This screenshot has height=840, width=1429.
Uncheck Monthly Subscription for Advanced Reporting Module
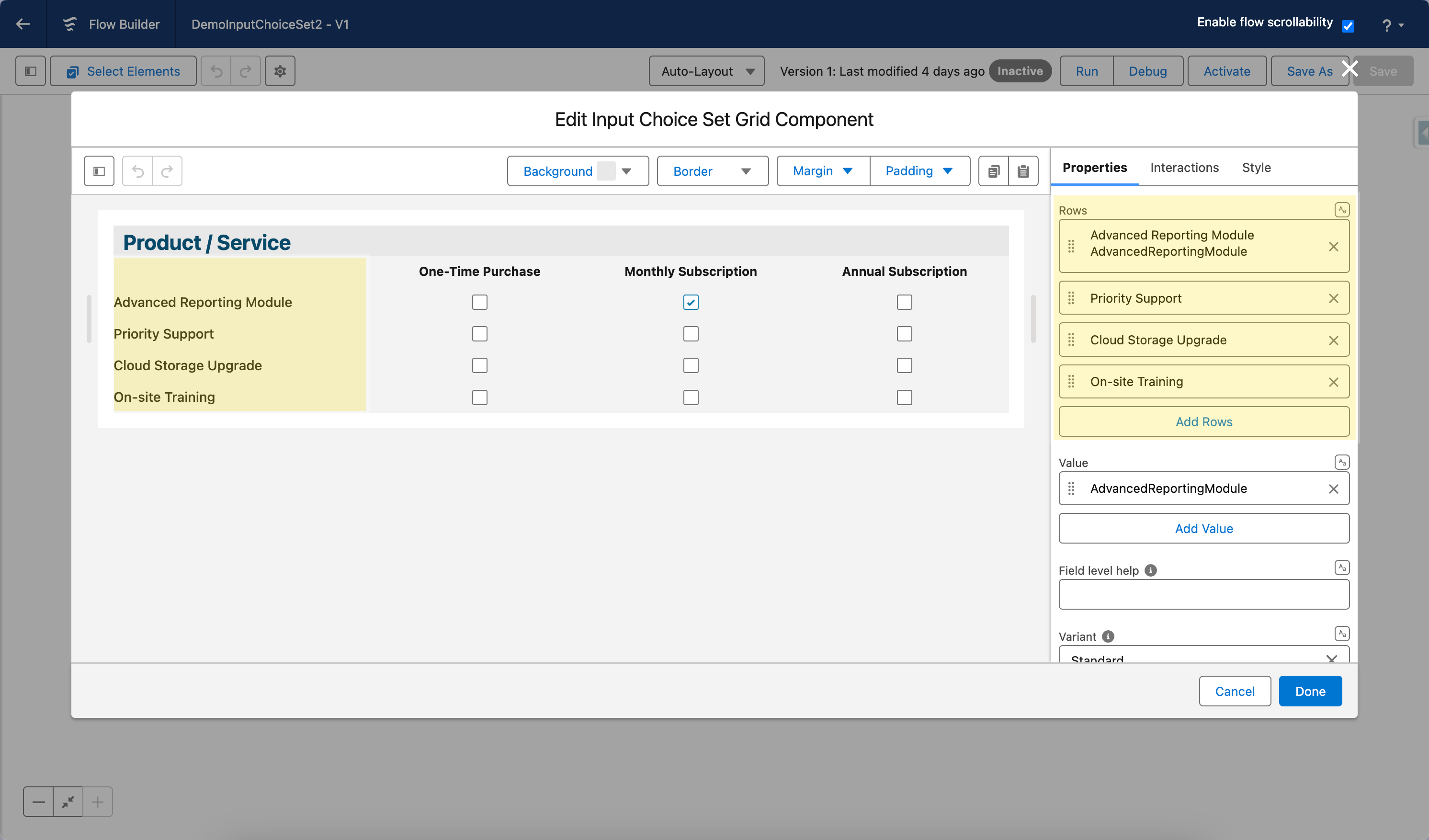pyautogui.click(x=691, y=302)
